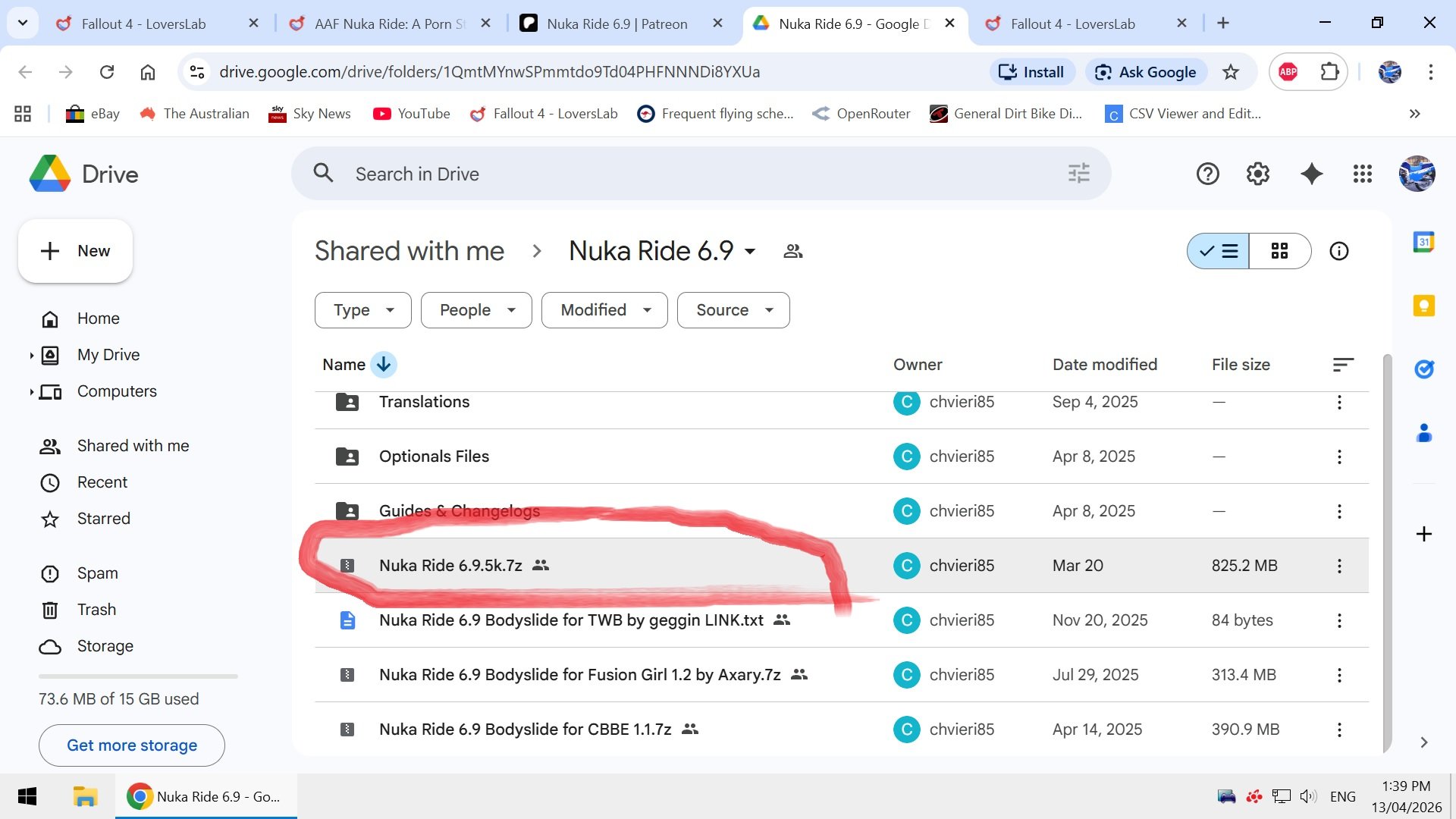
Task: Open more actions for Optionals Files folder
Action: click(1339, 457)
